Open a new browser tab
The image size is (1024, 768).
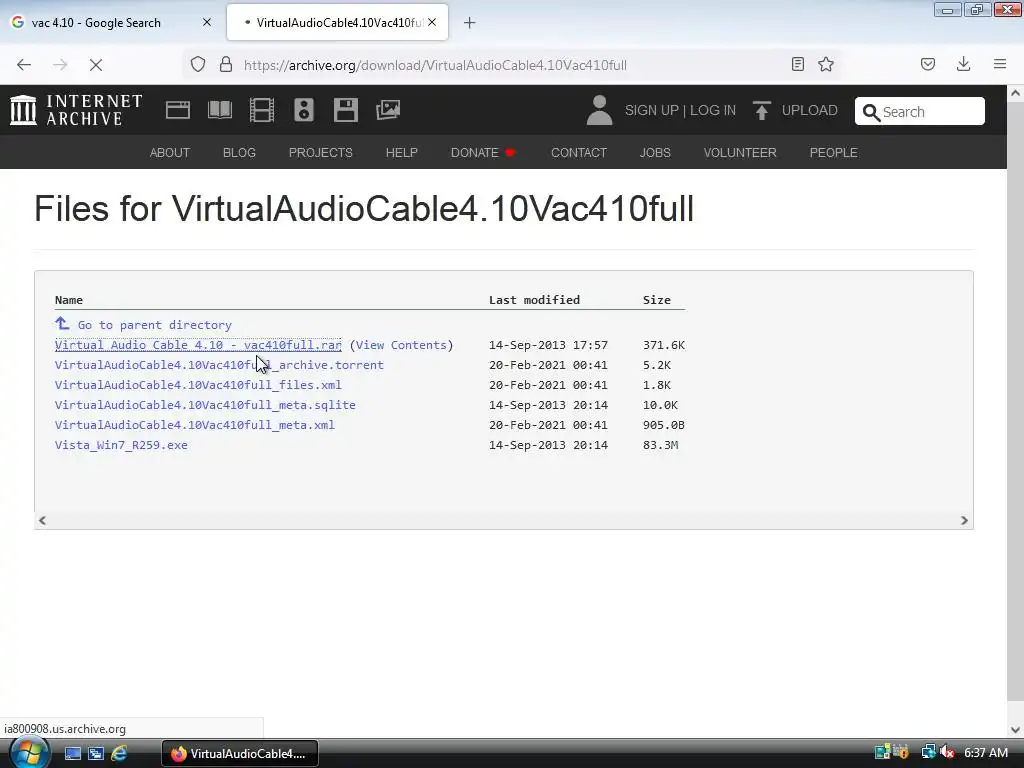tap(470, 23)
